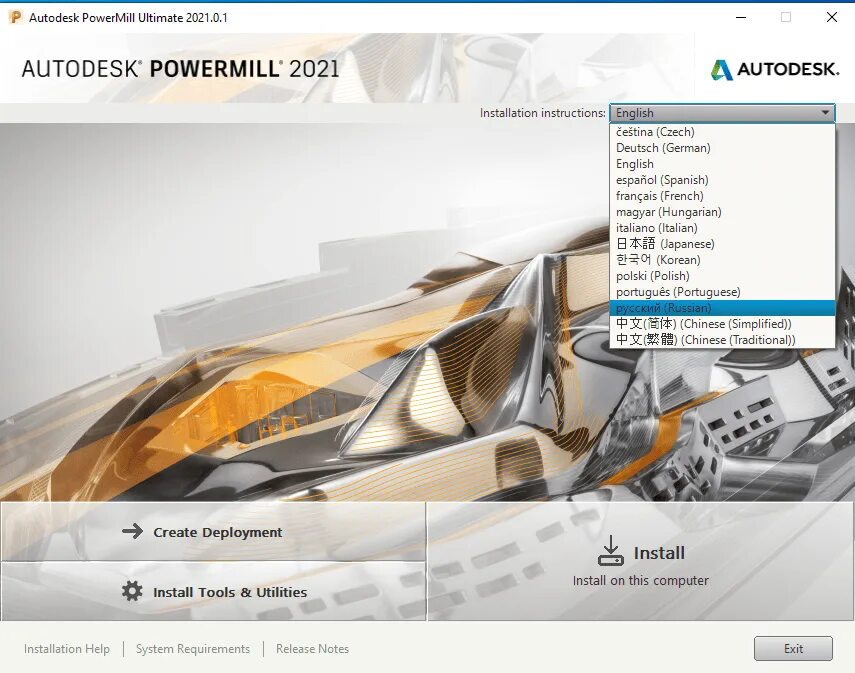Click the Install download icon

(x=611, y=551)
